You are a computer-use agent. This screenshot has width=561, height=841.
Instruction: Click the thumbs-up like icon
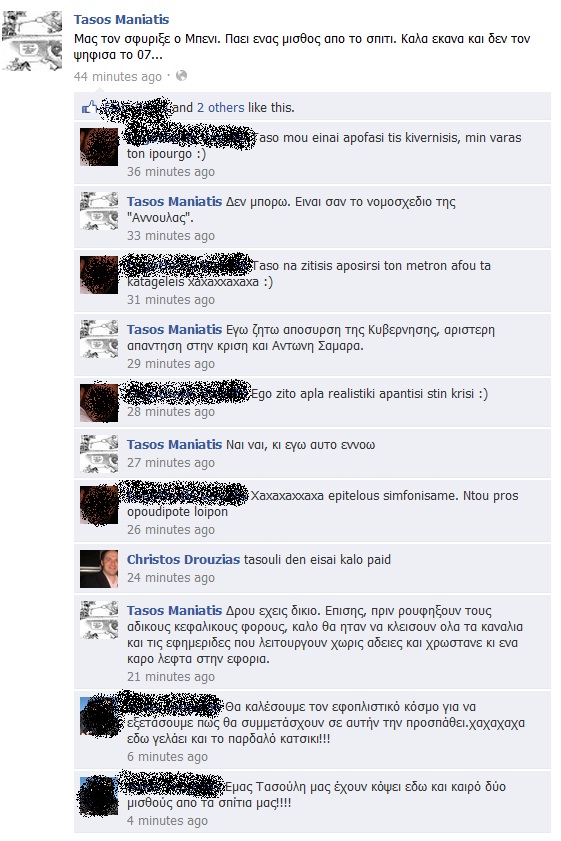tap(89, 107)
